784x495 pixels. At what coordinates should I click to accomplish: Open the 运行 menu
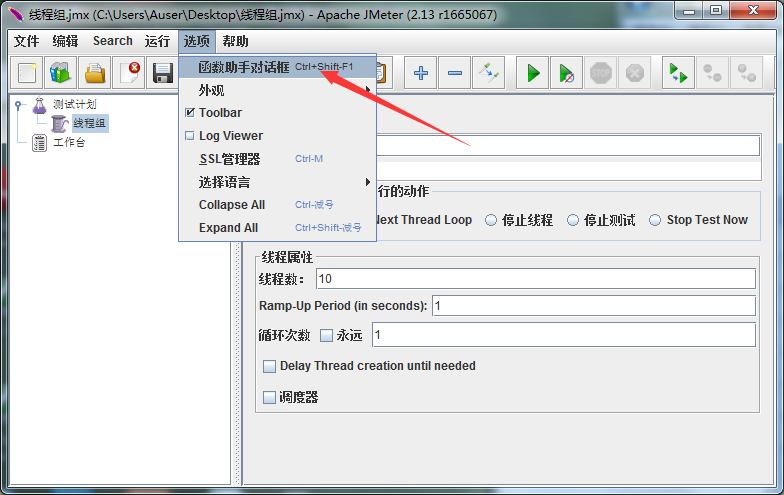[x=158, y=41]
